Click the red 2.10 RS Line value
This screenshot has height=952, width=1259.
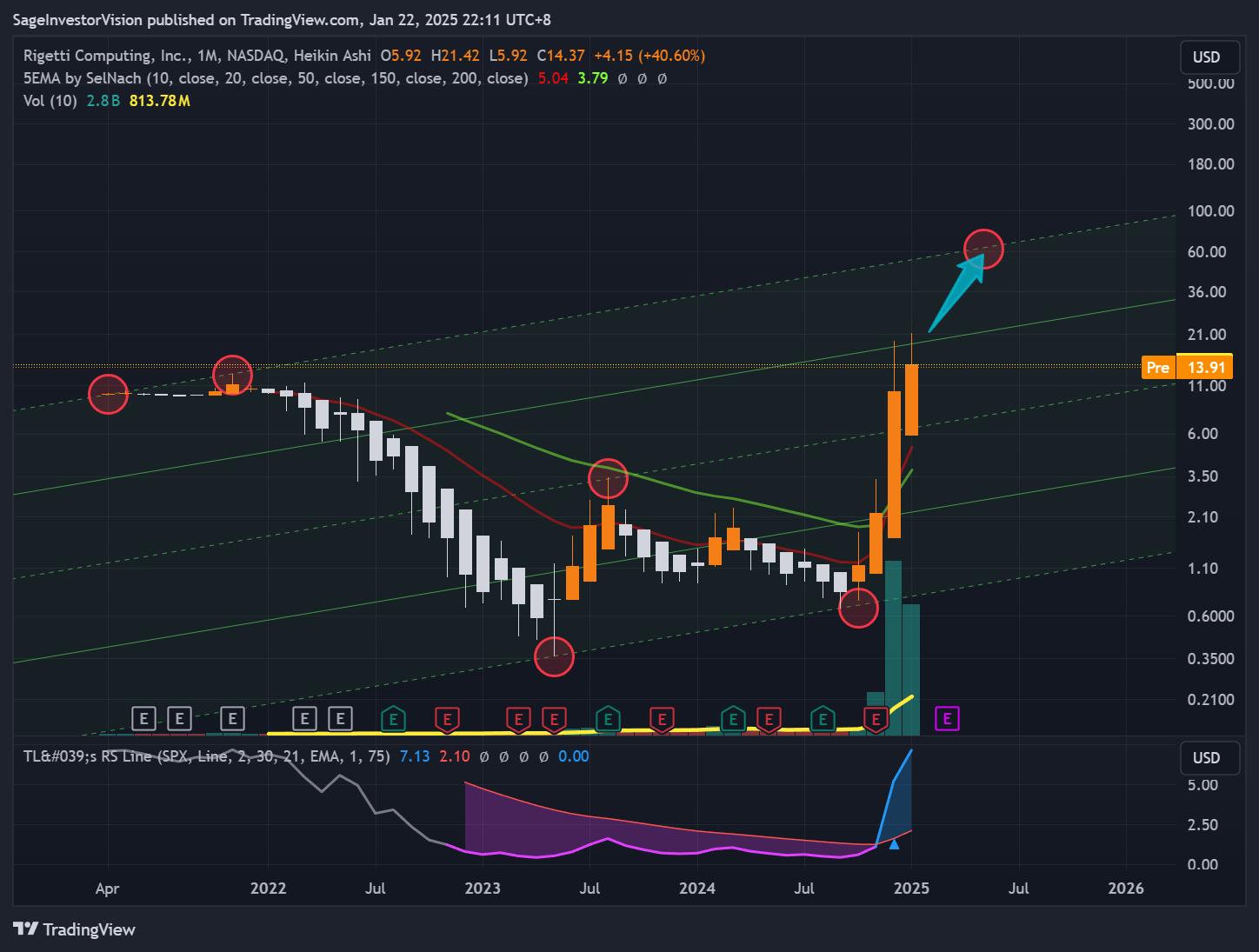pos(455,756)
